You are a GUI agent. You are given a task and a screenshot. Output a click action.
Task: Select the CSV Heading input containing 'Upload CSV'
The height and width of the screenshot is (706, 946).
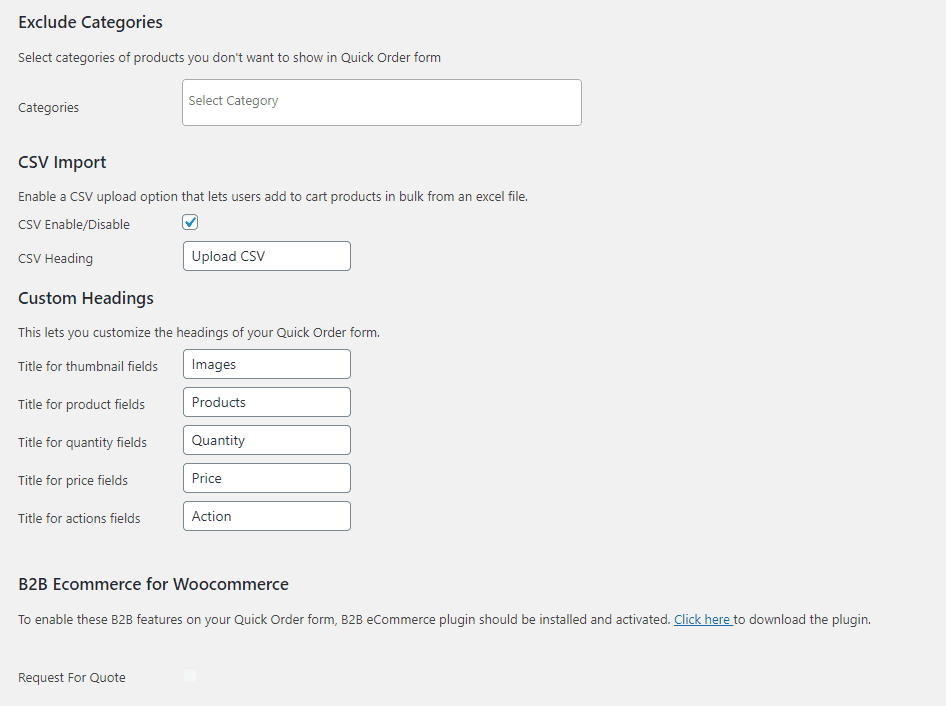point(266,256)
